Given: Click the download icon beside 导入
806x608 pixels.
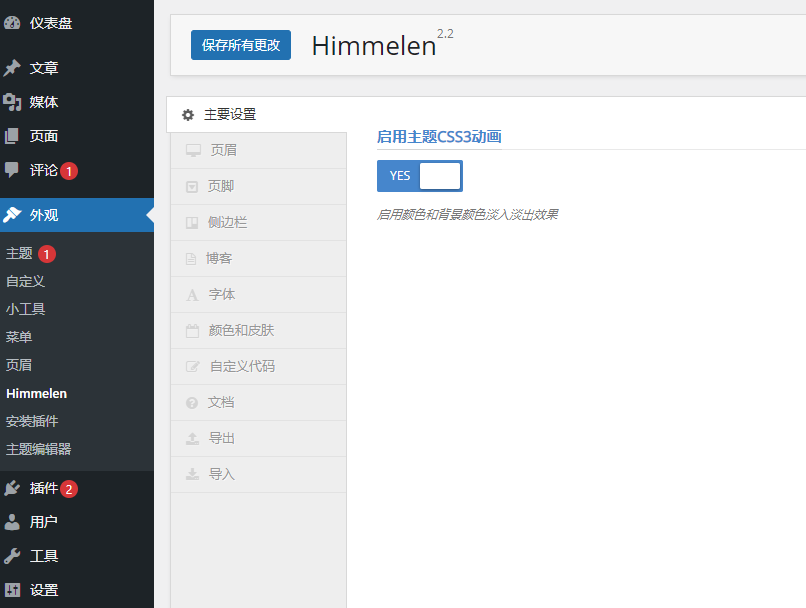Looking at the screenshot, I should pyautogui.click(x=192, y=474).
